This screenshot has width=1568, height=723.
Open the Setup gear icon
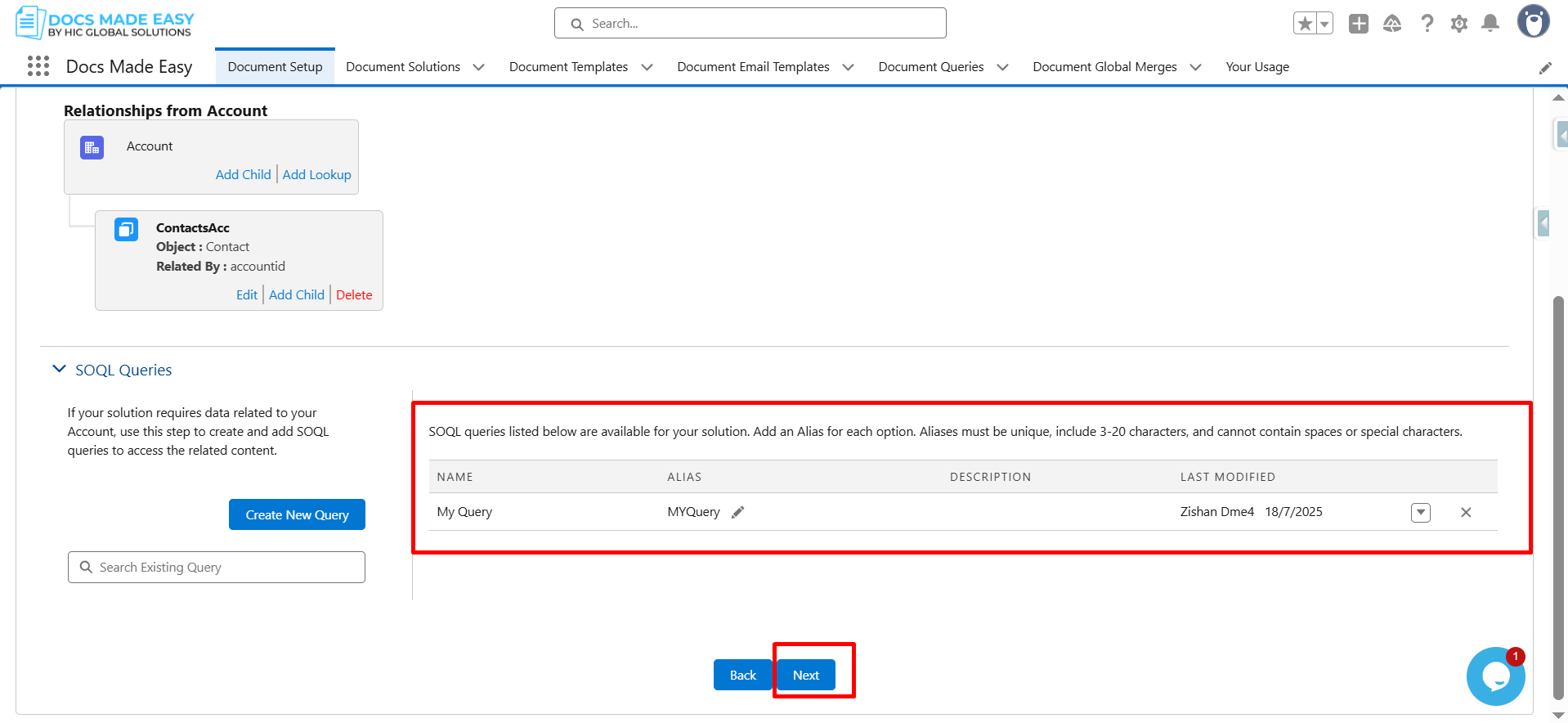pos(1459,24)
